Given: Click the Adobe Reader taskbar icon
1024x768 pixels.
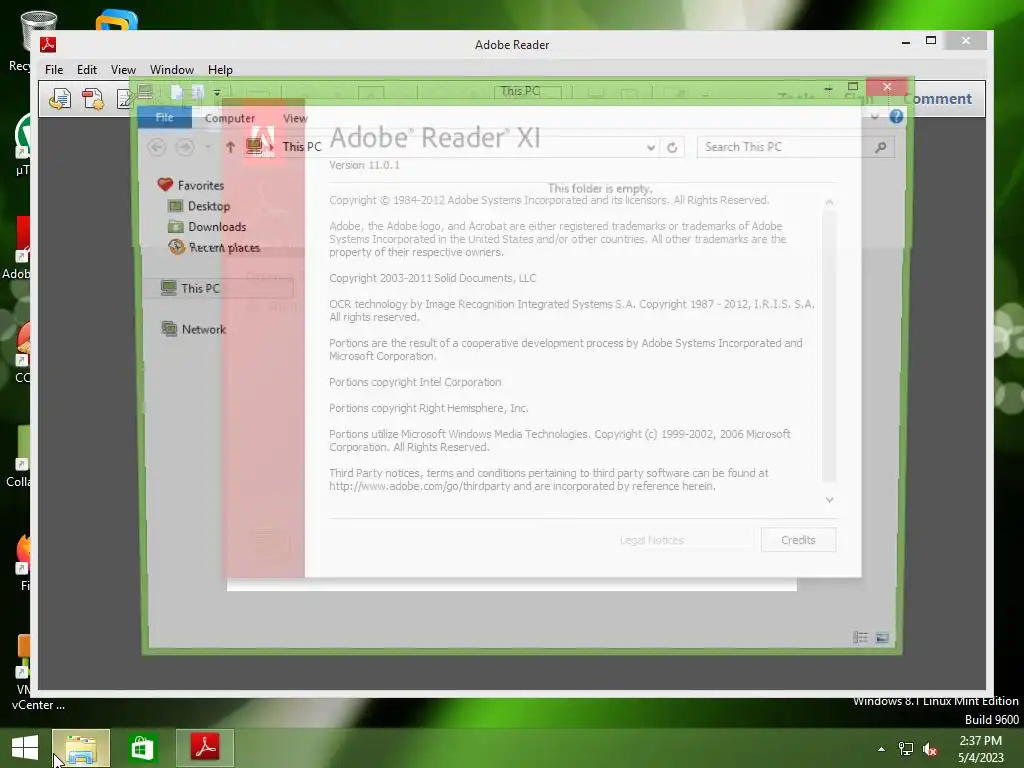Looking at the screenshot, I should coord(204,748).
